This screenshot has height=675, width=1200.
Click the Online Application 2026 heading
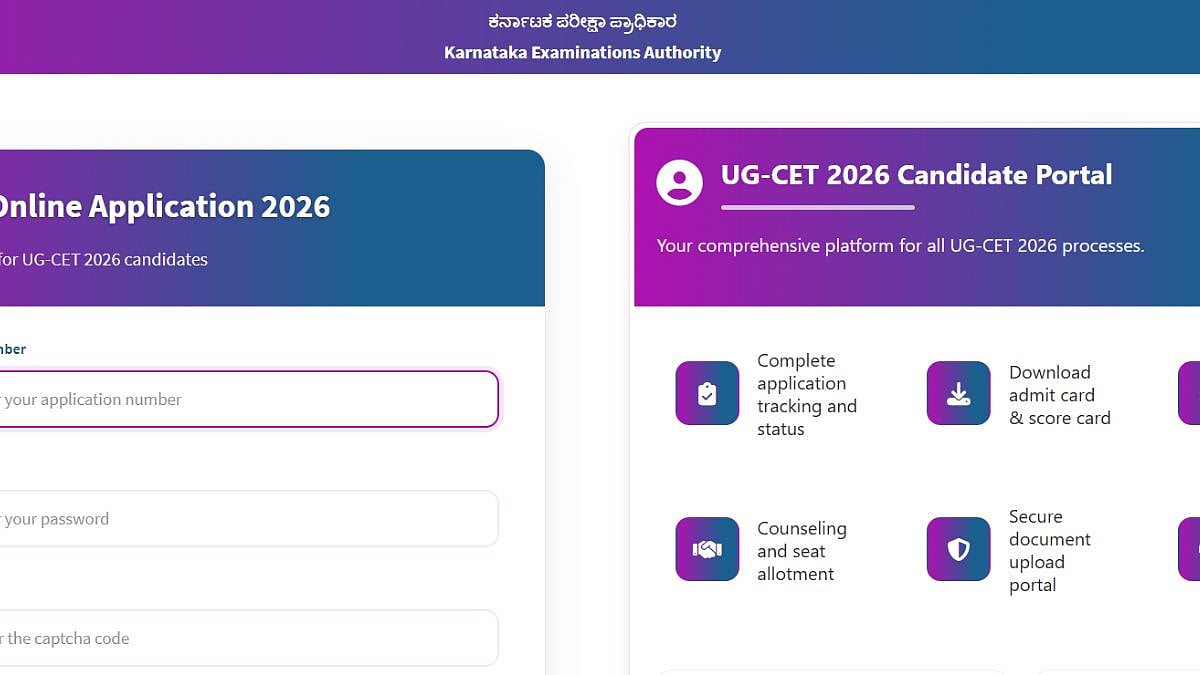click(x=165, y=206)
